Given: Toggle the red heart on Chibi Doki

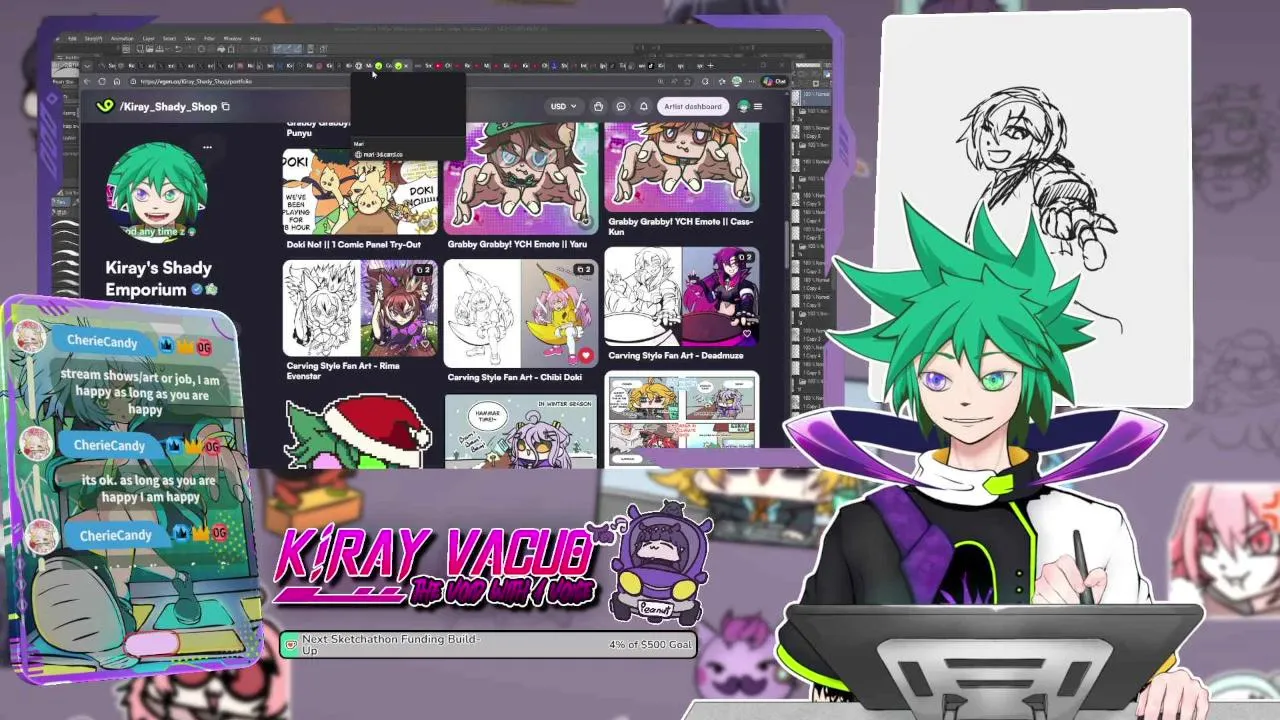Looking at the screenshot, I should coord(586,355).
